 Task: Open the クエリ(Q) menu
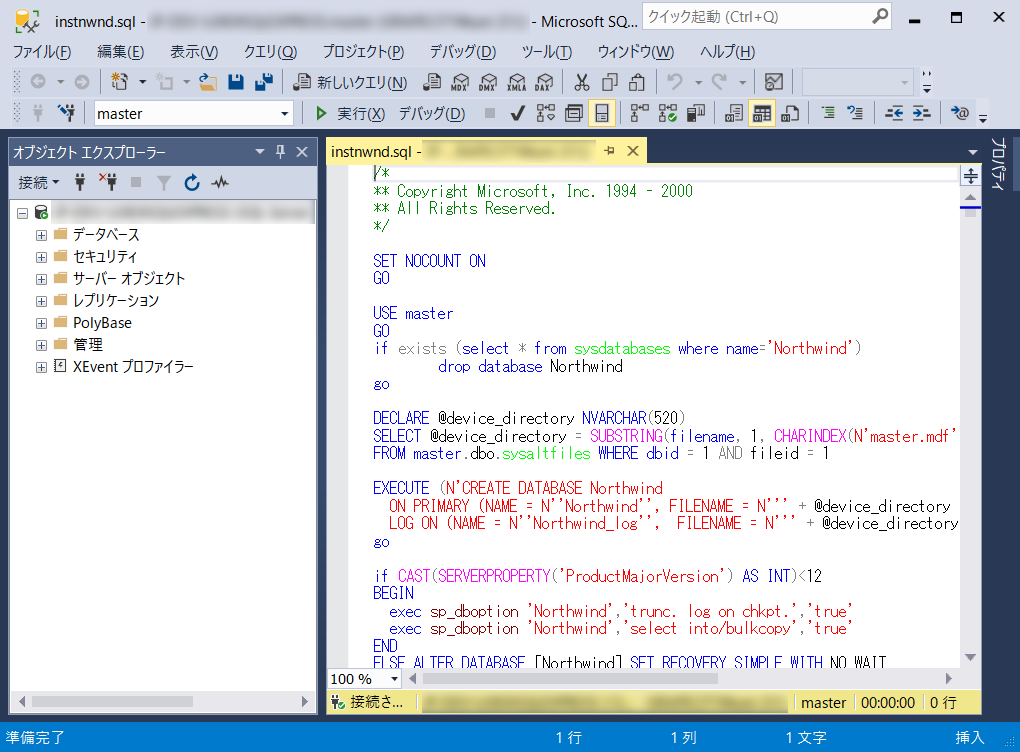(x=270, y=51)
